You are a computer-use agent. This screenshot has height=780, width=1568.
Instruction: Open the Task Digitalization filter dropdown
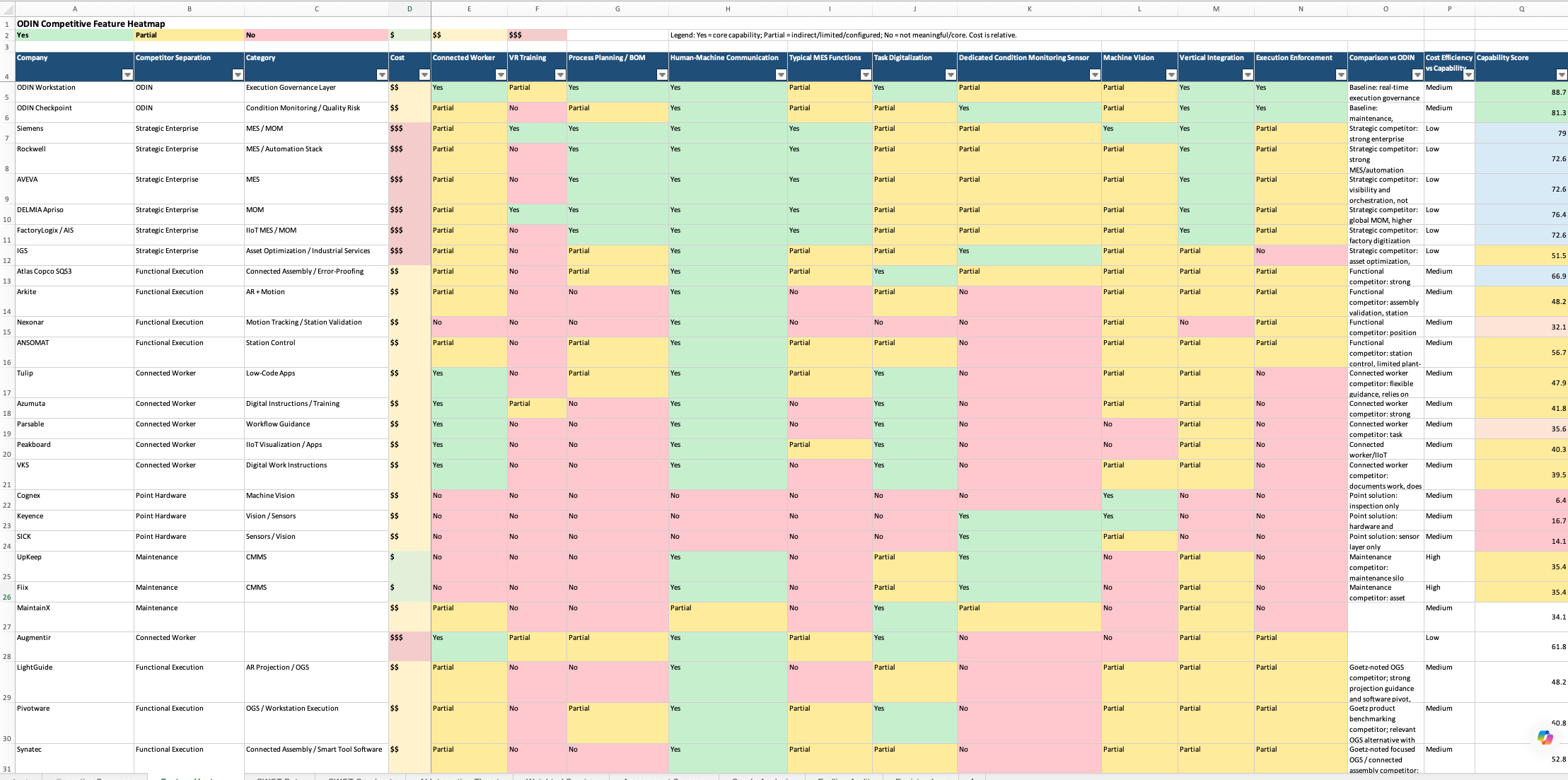(x=951, y=75)
